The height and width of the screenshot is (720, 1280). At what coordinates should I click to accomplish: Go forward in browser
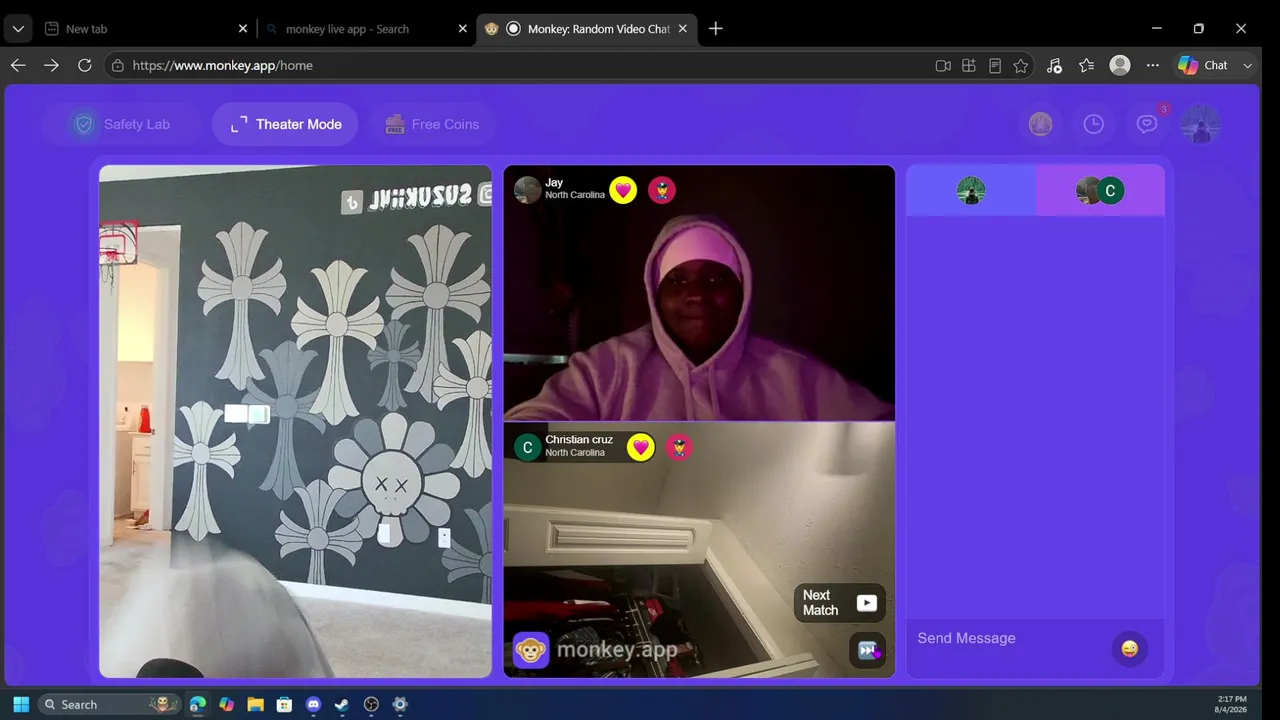[51, 65]
